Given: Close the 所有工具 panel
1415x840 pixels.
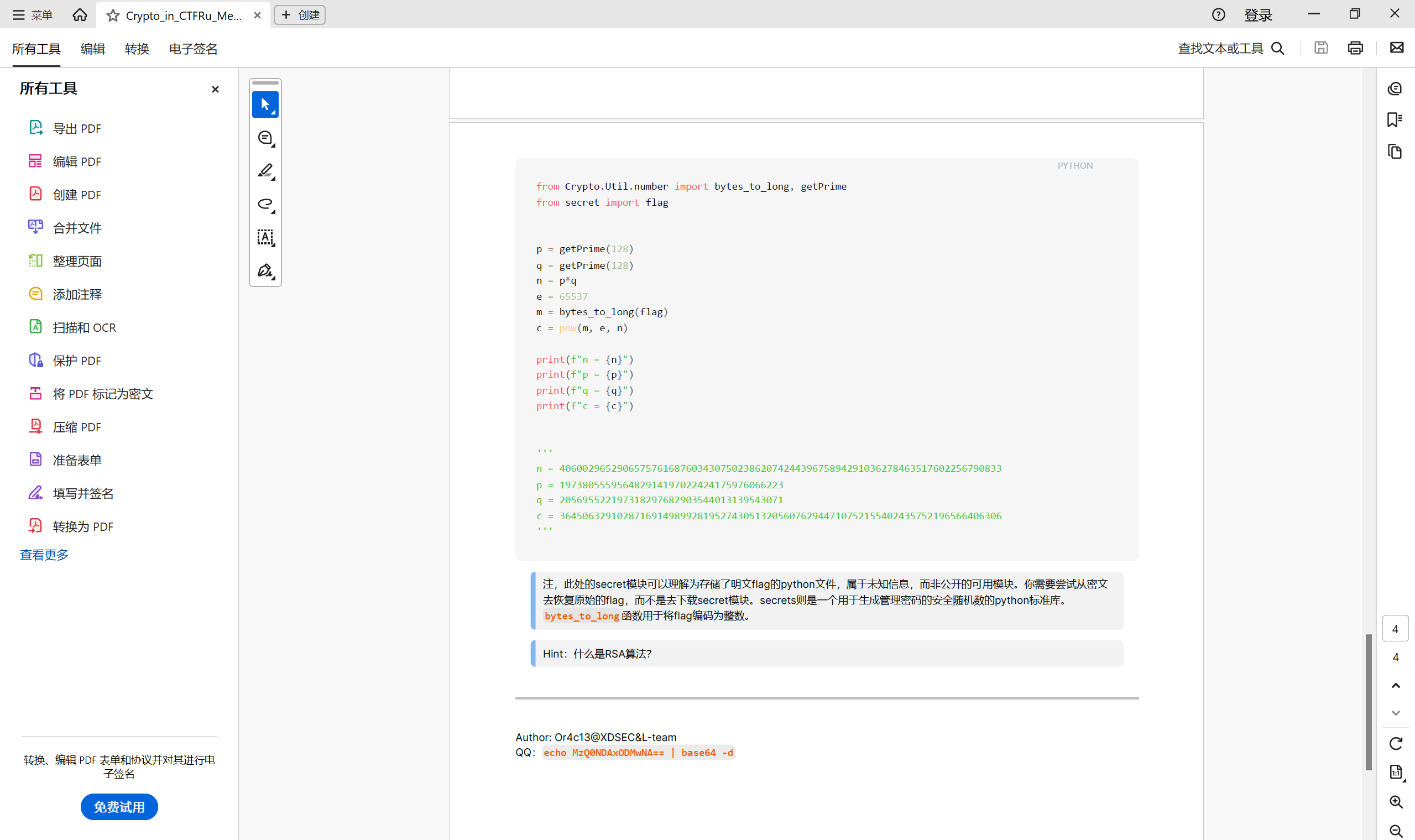Looking at the screenshot, I should tap(215, 90).
